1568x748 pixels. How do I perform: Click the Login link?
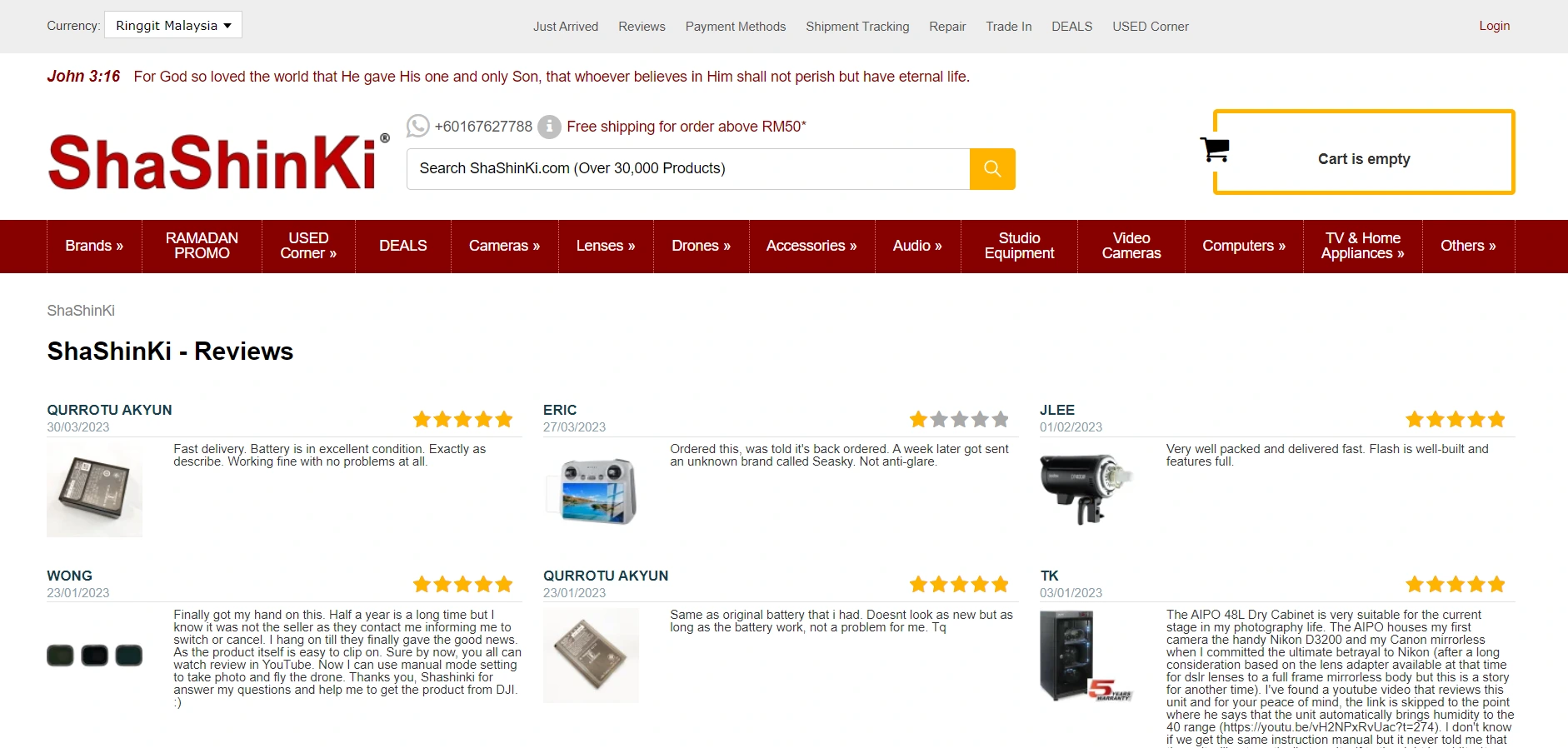tap(1494, 26)
